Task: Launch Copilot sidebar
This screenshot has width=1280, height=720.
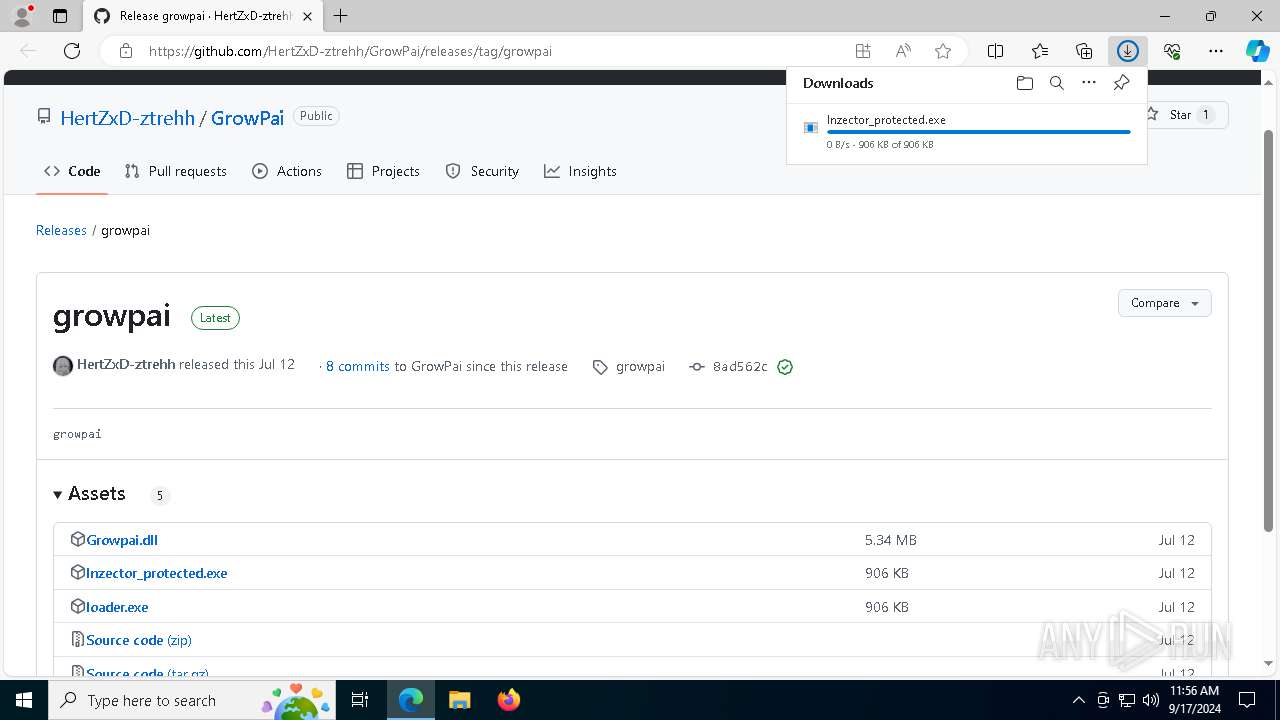Action: coord(1258,51)
